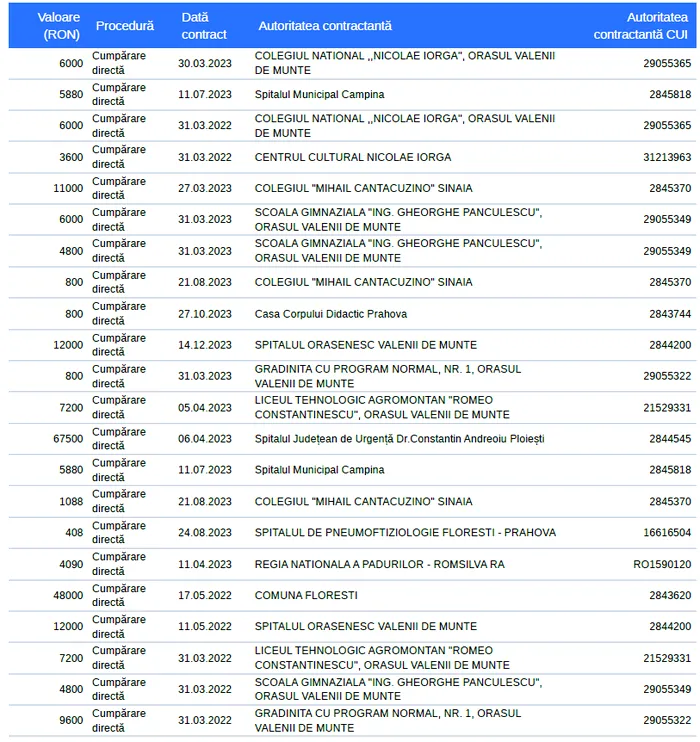Click date 17.05.2022
This screenshot has width=700, height=742.
(205, 595)
